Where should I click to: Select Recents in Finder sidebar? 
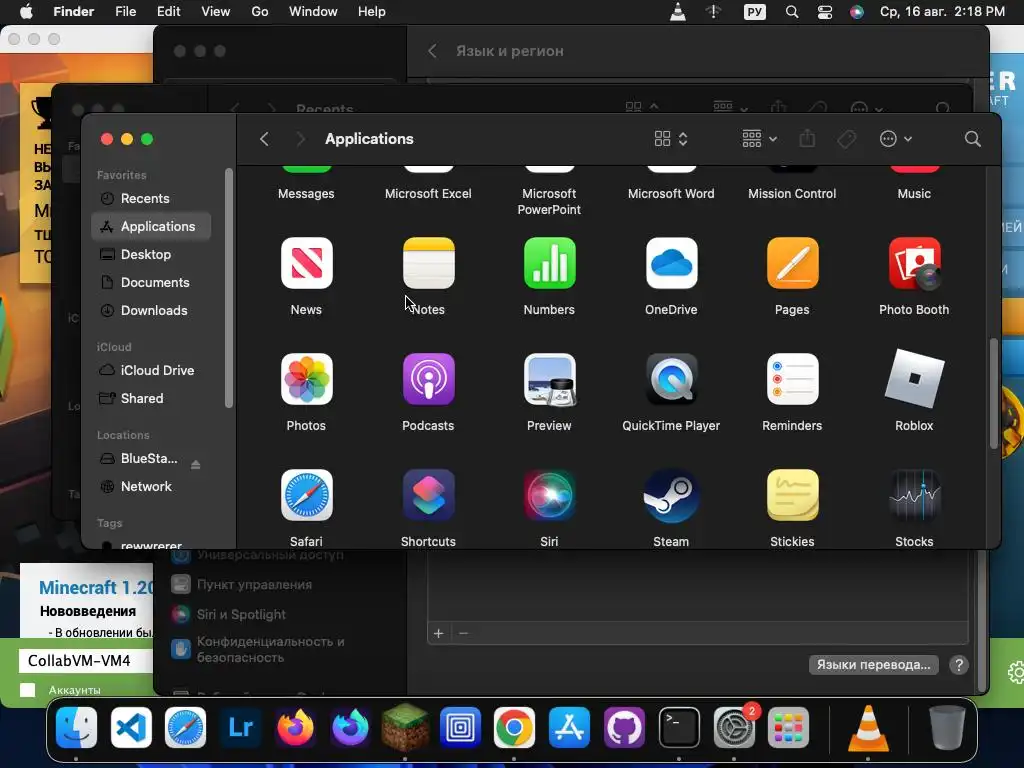[152, 199]
